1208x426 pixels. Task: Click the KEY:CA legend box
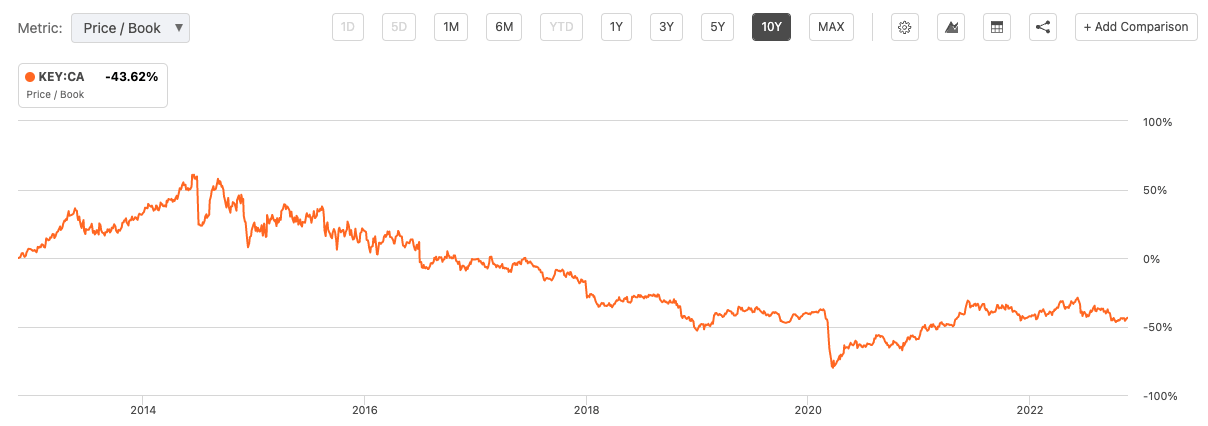93,85
